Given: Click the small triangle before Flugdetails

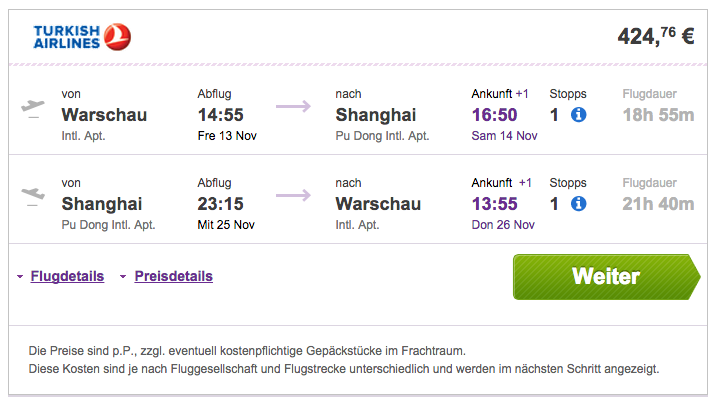Looking at the screenshot, I should (x=20, y=277).
